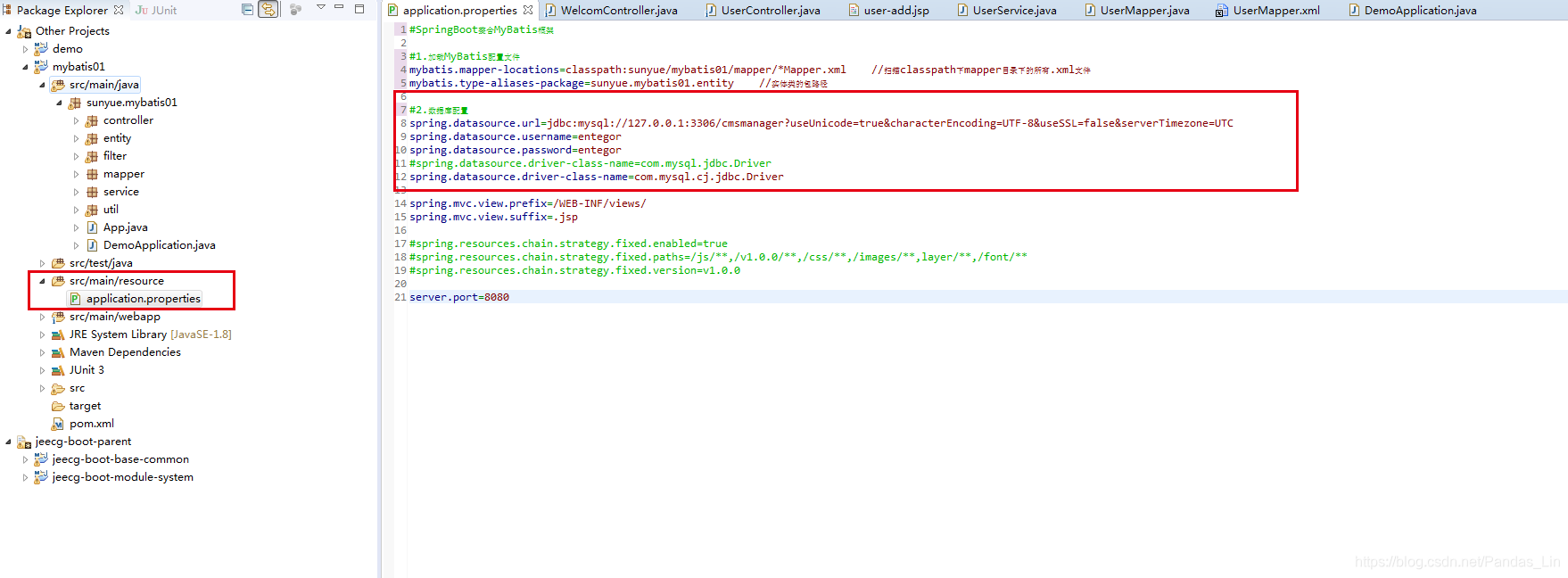Click the UserMapper.xml tab file icon
Image resolution: width=1568 pixels, height=578 pixels.
(1221, 11)
